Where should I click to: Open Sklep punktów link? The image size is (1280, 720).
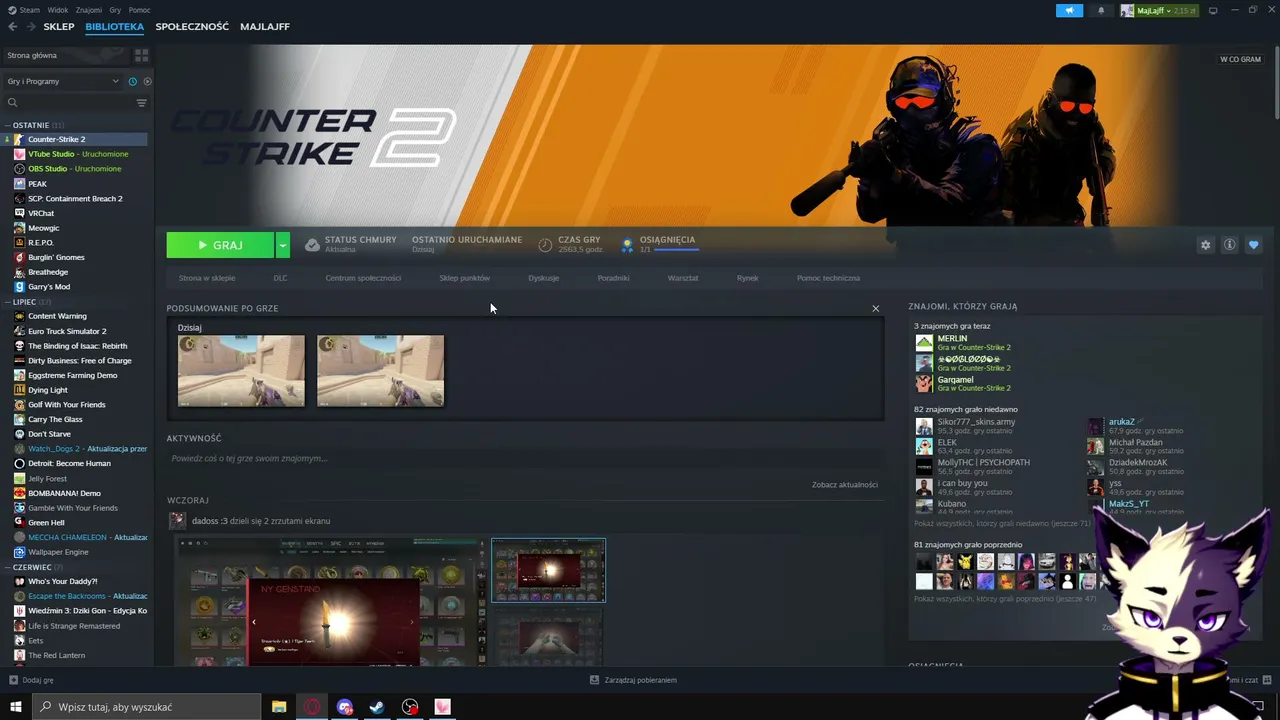click(x=465, y=278)
